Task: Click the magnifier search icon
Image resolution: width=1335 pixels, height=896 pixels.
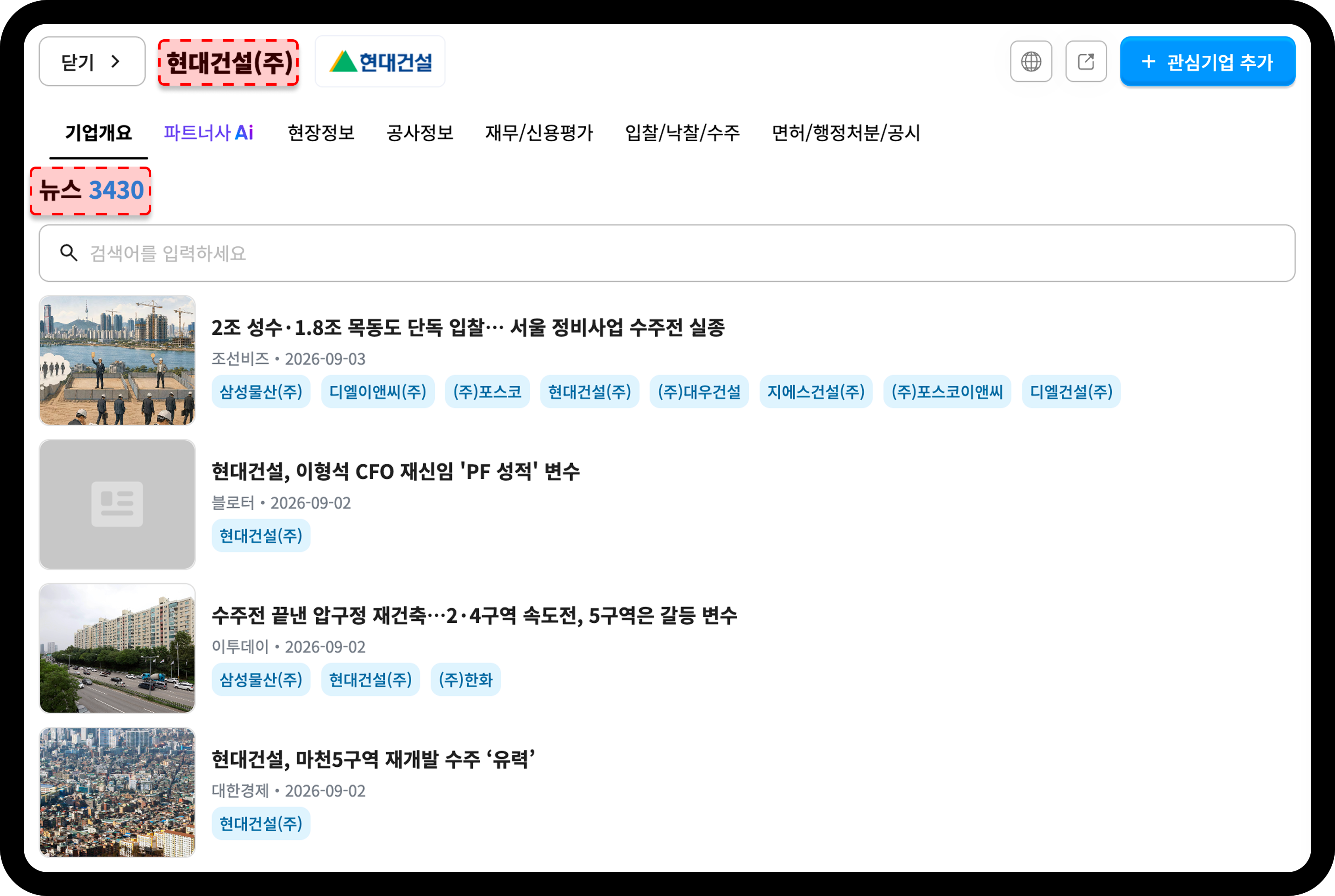Action: tap(69, 253)
